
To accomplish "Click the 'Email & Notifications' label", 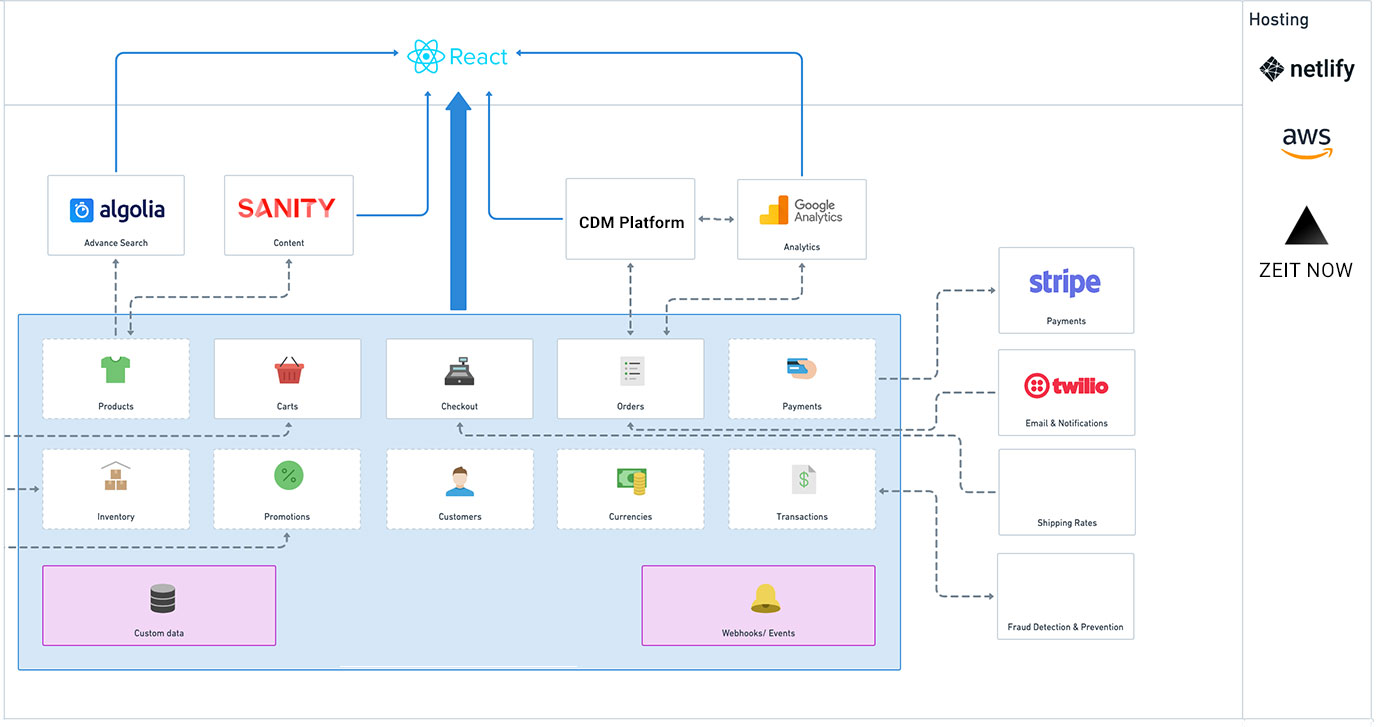I will pos(1067,423).
